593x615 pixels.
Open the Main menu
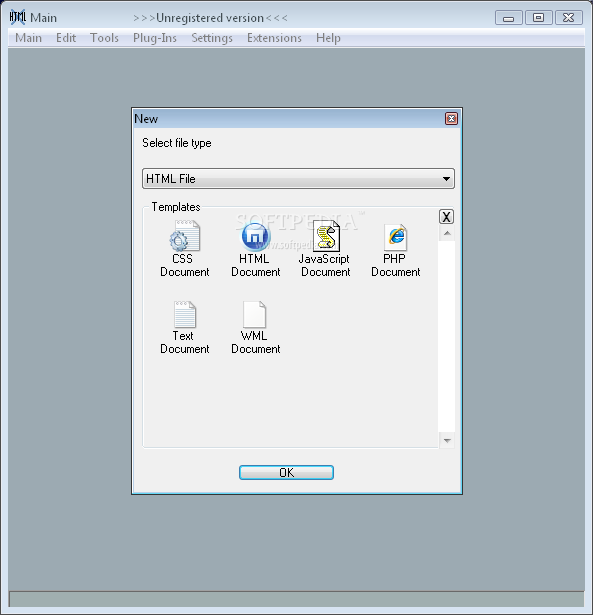tap(28, 38)
